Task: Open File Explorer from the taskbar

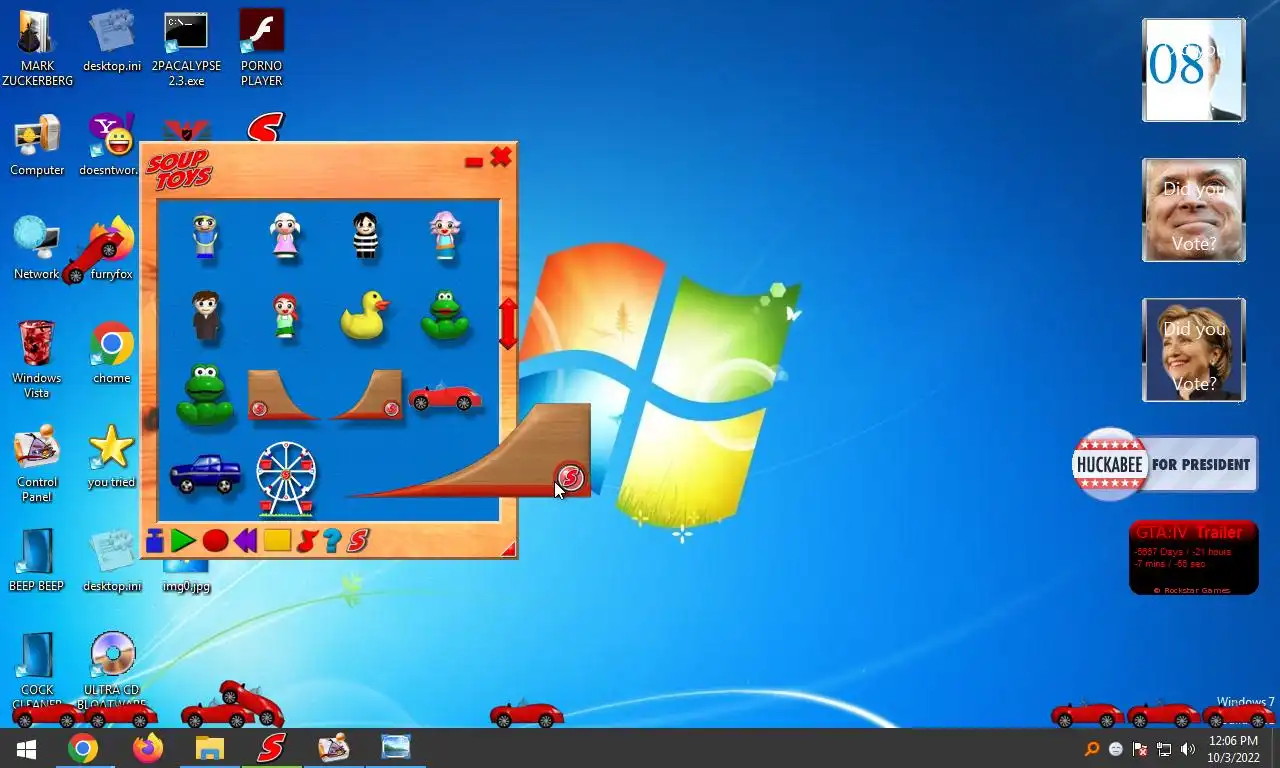Action: 209,748
